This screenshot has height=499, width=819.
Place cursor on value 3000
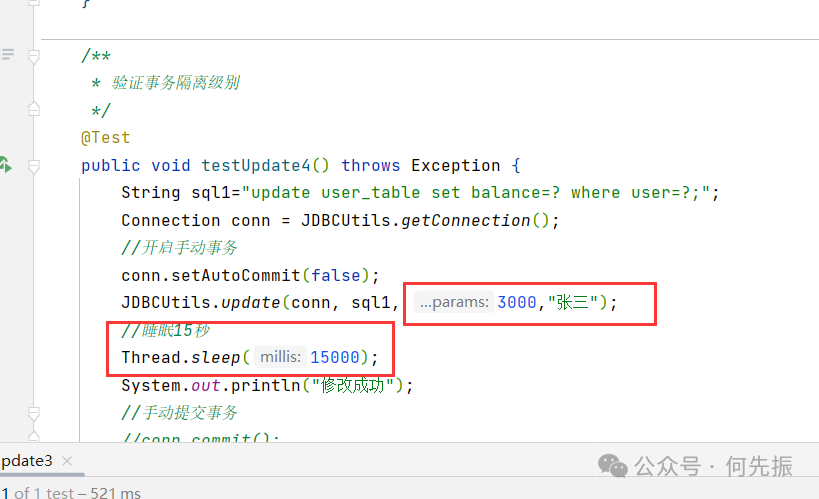(517, 302)
